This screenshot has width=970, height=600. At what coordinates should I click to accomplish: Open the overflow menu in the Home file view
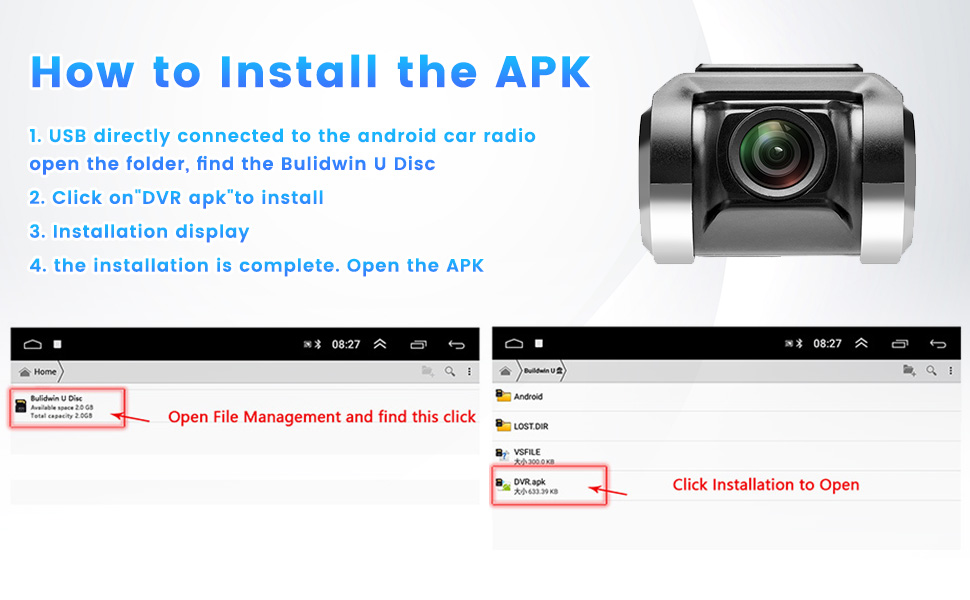469,371
